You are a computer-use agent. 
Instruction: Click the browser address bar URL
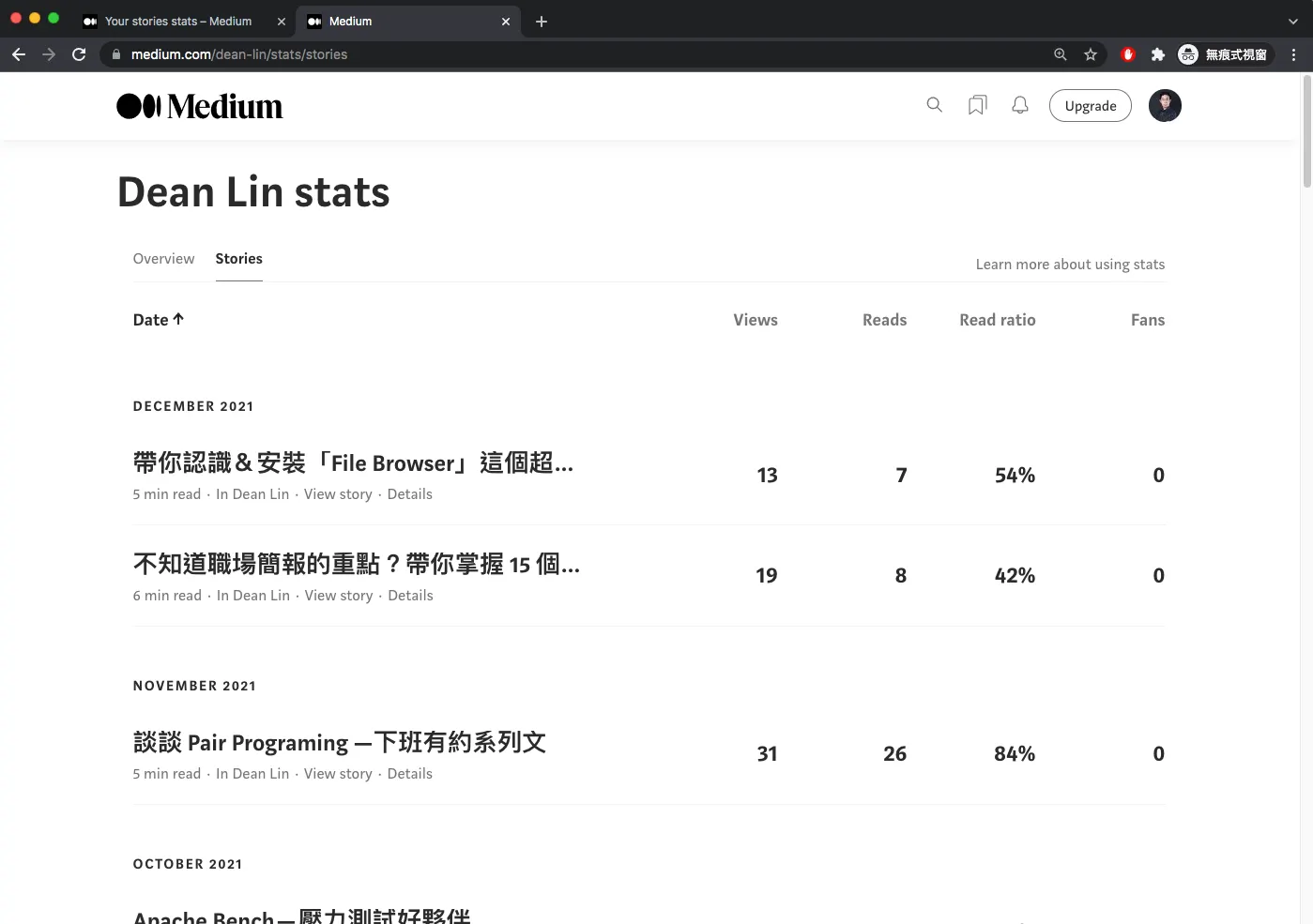(x=239, y=54)
